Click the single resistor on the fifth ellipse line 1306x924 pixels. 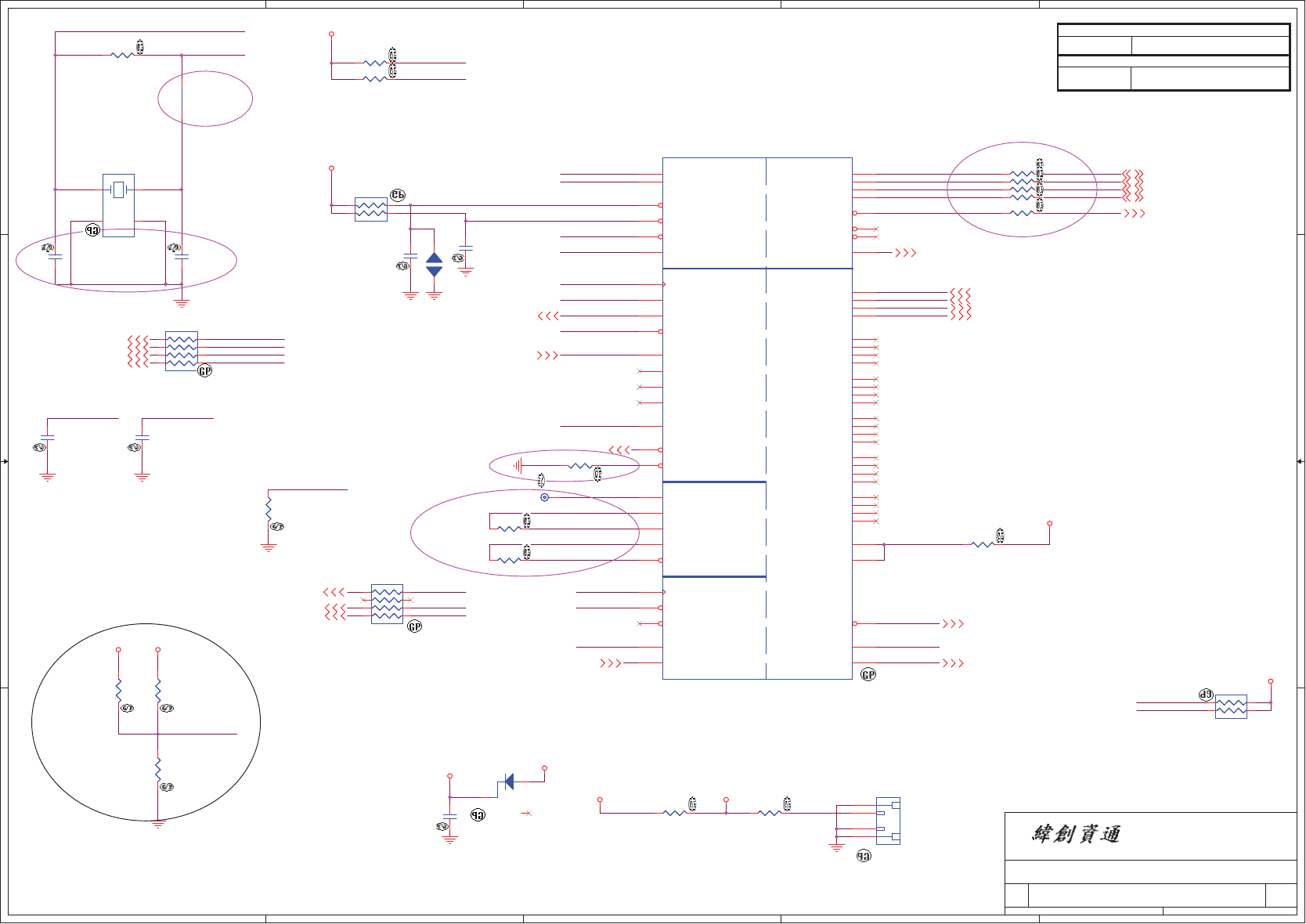[1022, 213]
